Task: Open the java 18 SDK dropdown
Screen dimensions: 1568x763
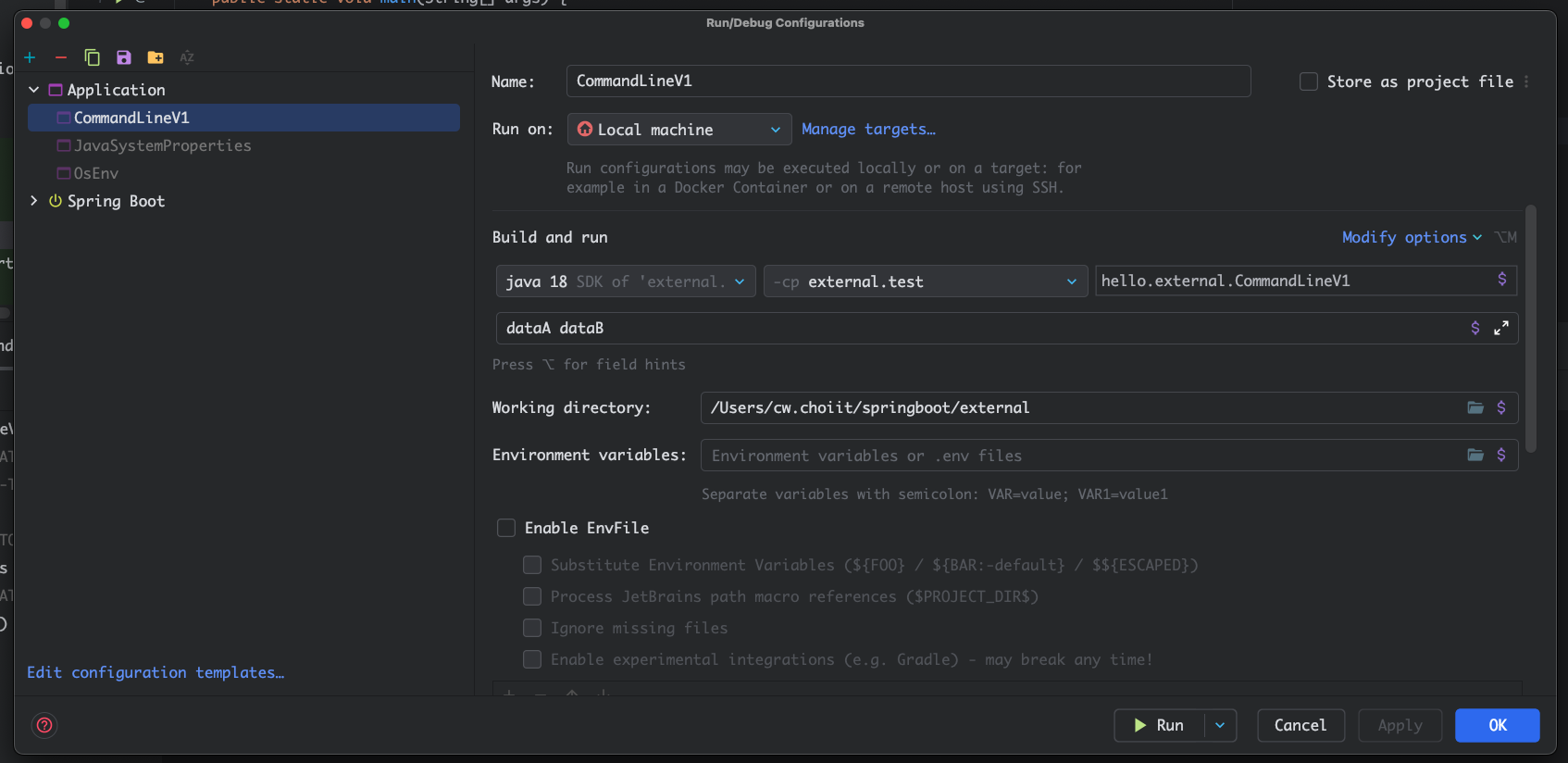Action: [x=626, y=281]
